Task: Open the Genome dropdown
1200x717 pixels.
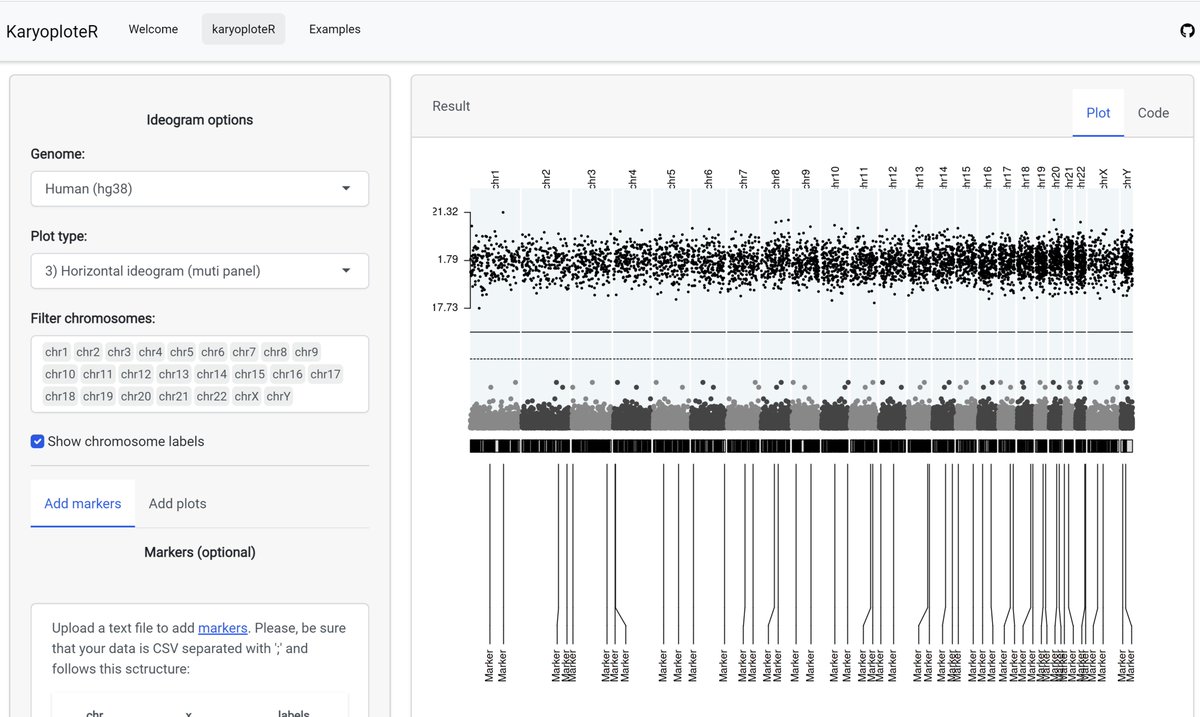Action: click(200, 188)
